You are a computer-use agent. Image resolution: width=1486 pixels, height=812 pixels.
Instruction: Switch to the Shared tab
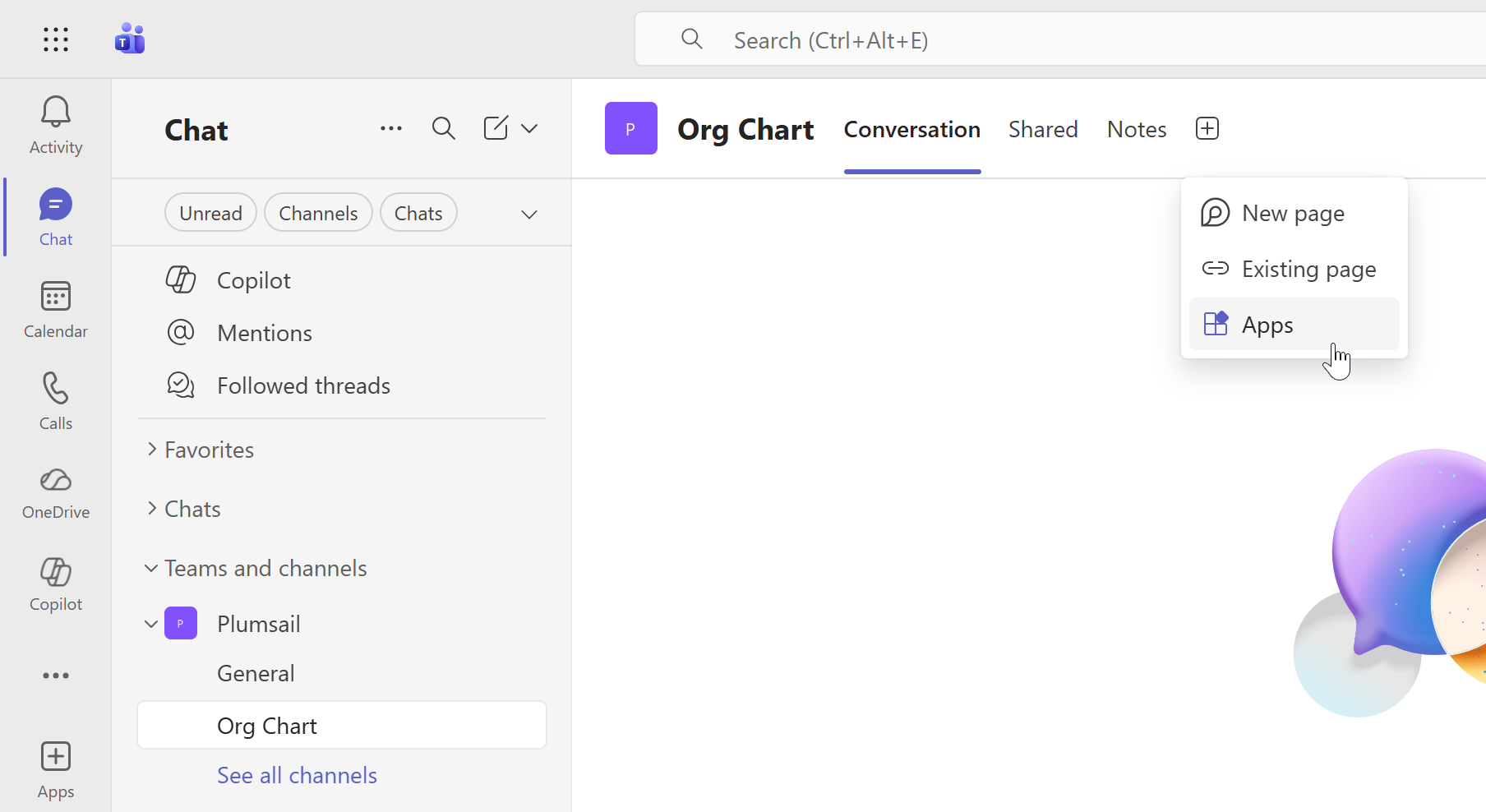1043,129
